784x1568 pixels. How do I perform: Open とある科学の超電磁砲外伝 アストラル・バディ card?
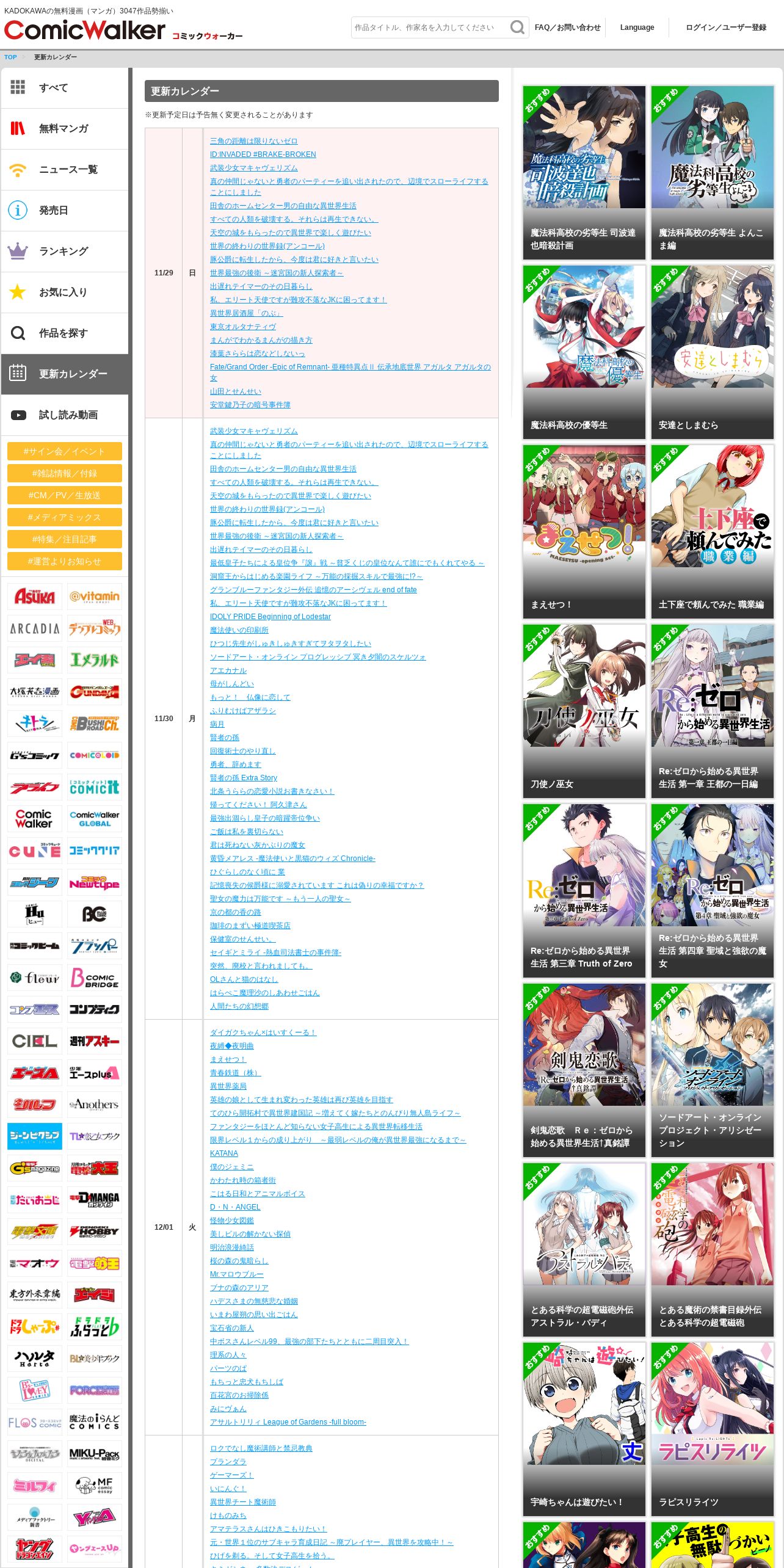point(584,1250)
